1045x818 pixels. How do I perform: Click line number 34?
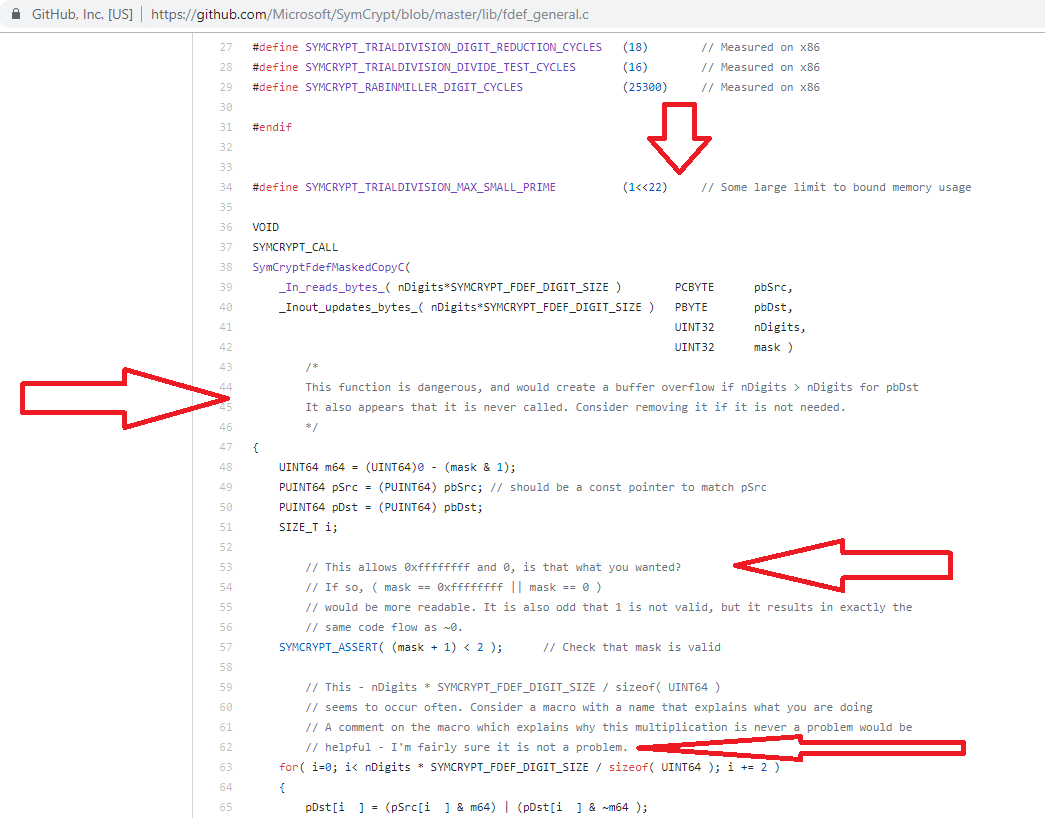pos(224,187)
